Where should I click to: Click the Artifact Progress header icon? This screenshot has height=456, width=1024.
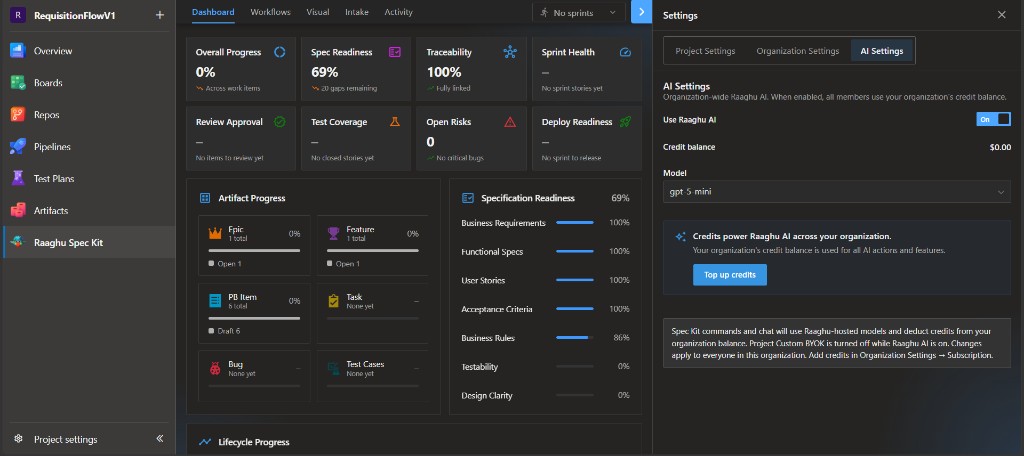(x=205, y=198)
